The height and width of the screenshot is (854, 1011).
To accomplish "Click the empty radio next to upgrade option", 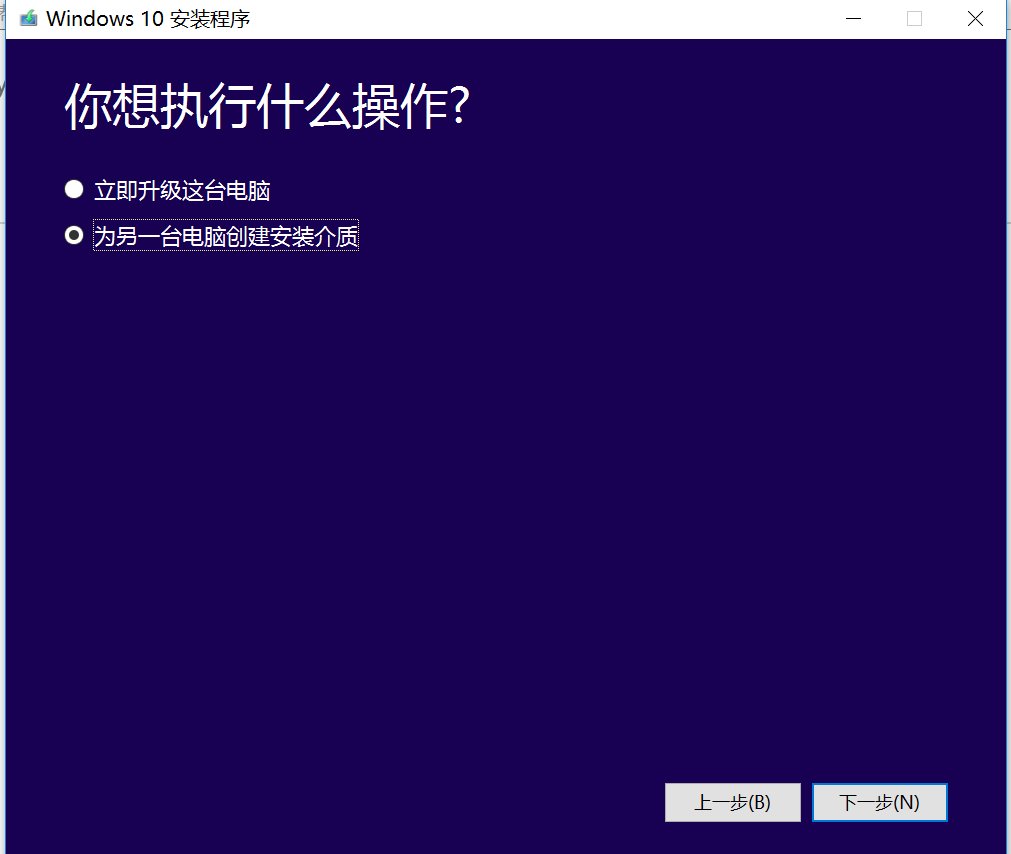I will (x=73, y=188).
